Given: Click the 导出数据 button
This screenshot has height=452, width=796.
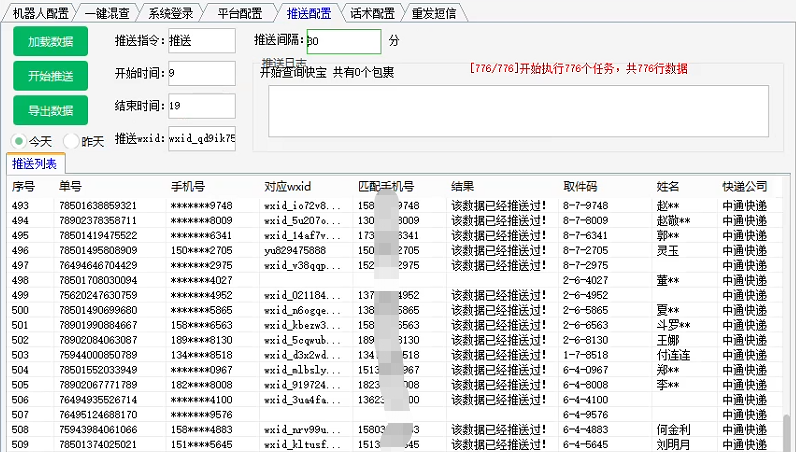Looking at the screenshot, I should [x=50, y=110].
